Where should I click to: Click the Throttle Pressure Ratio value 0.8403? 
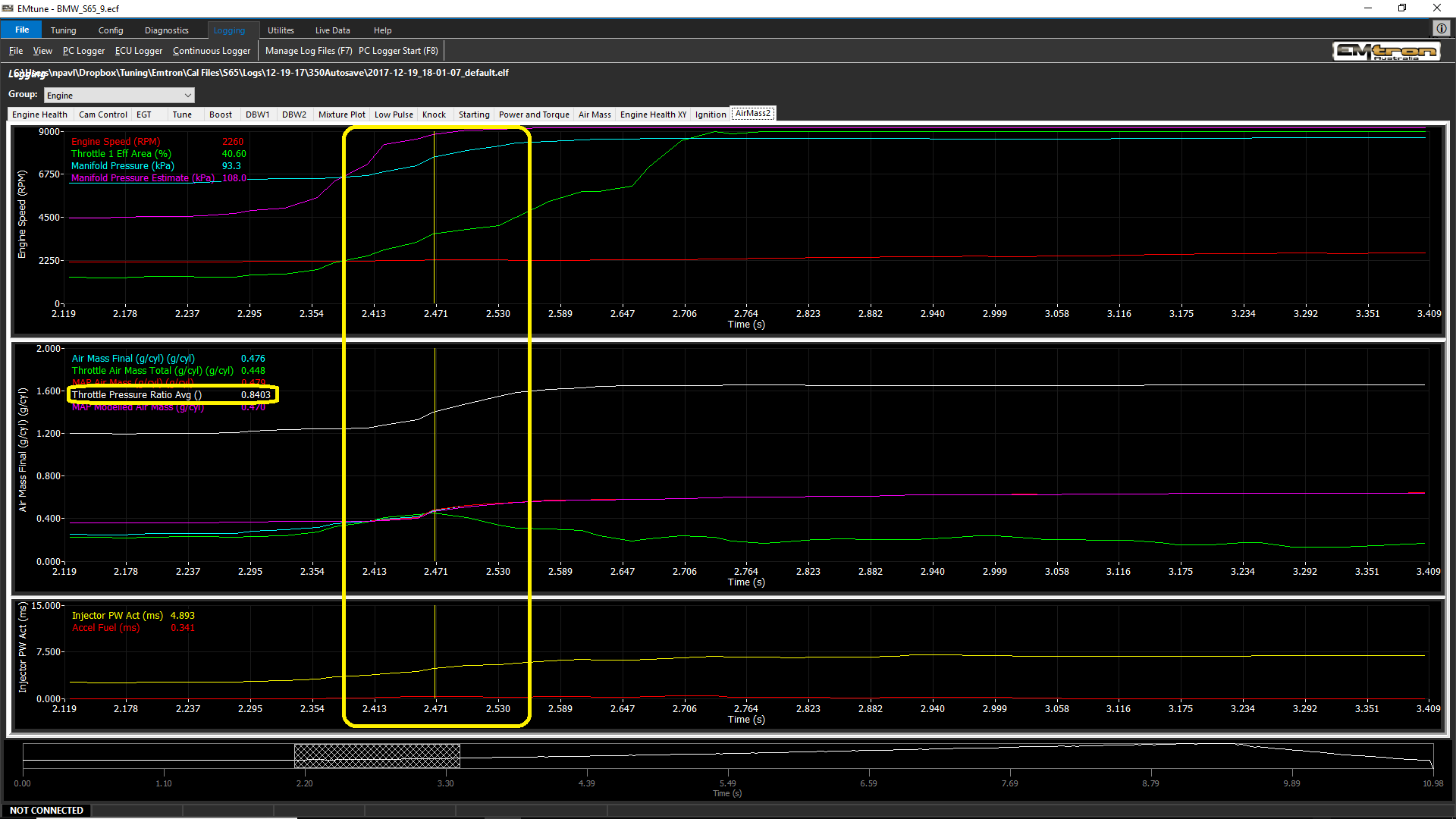pos(256,395)
